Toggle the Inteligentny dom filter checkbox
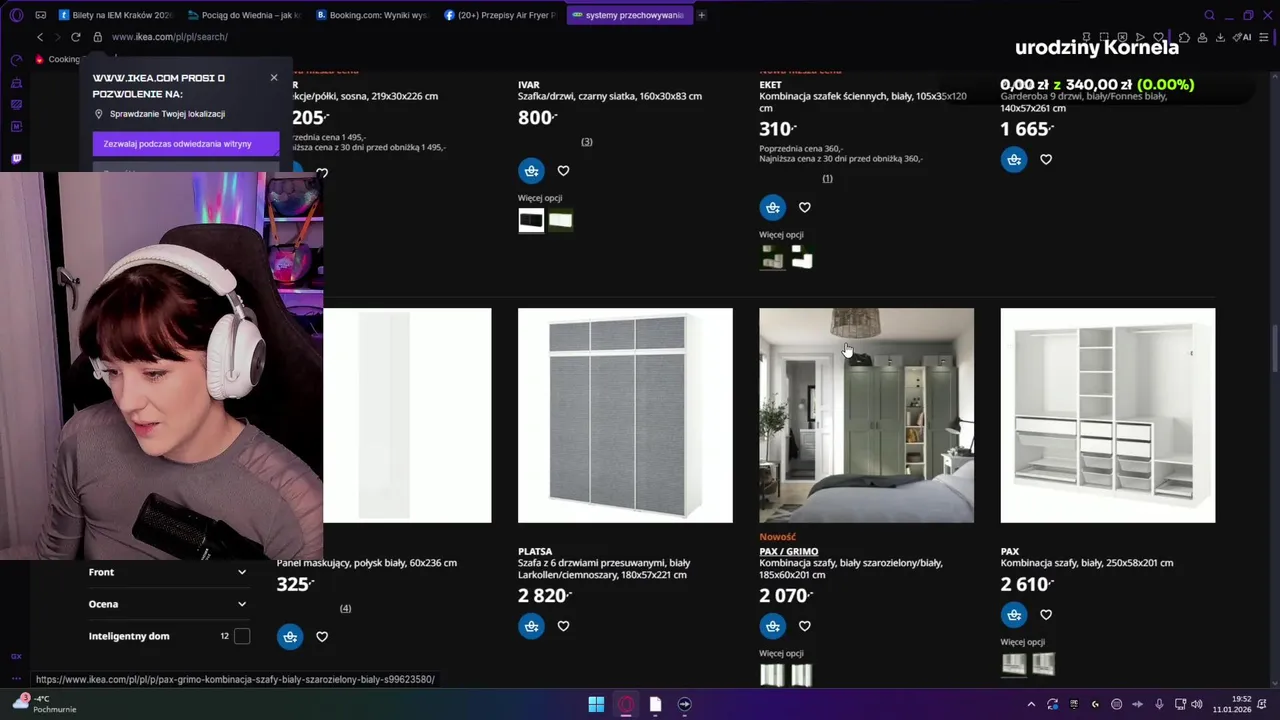The image size is (1280, 720). [x=241, y=636]
